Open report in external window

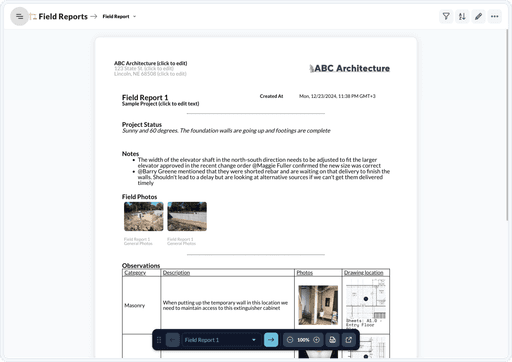coord(349,340)
